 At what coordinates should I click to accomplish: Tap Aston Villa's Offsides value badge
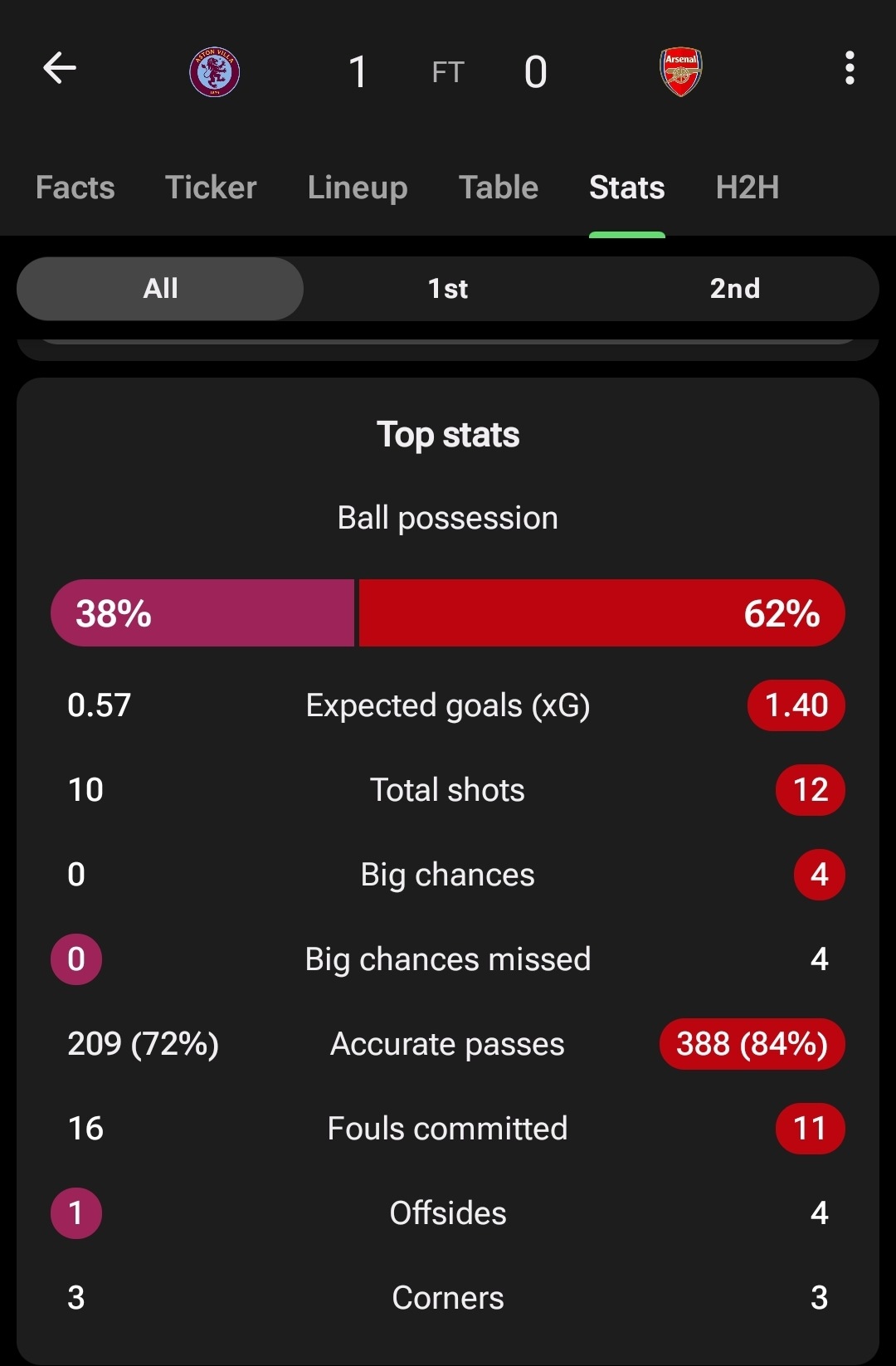coord(76,1213)
